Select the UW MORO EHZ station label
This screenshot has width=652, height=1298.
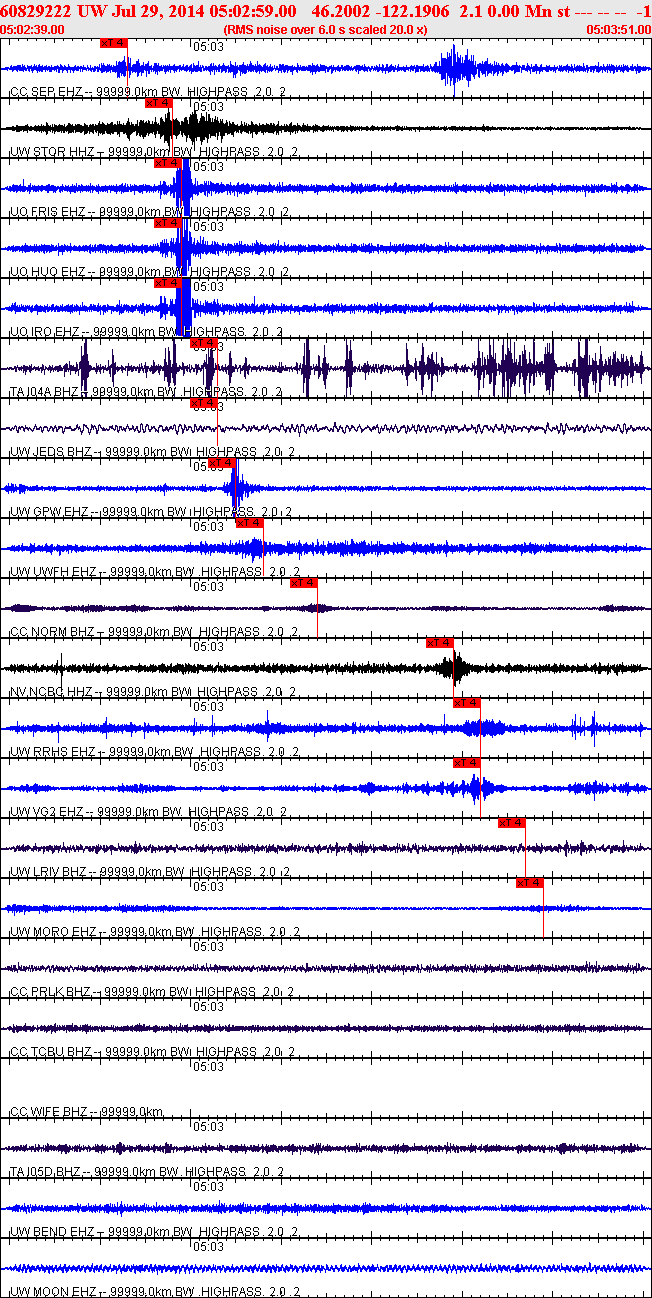pyautogui.click(x=154, y=931)
